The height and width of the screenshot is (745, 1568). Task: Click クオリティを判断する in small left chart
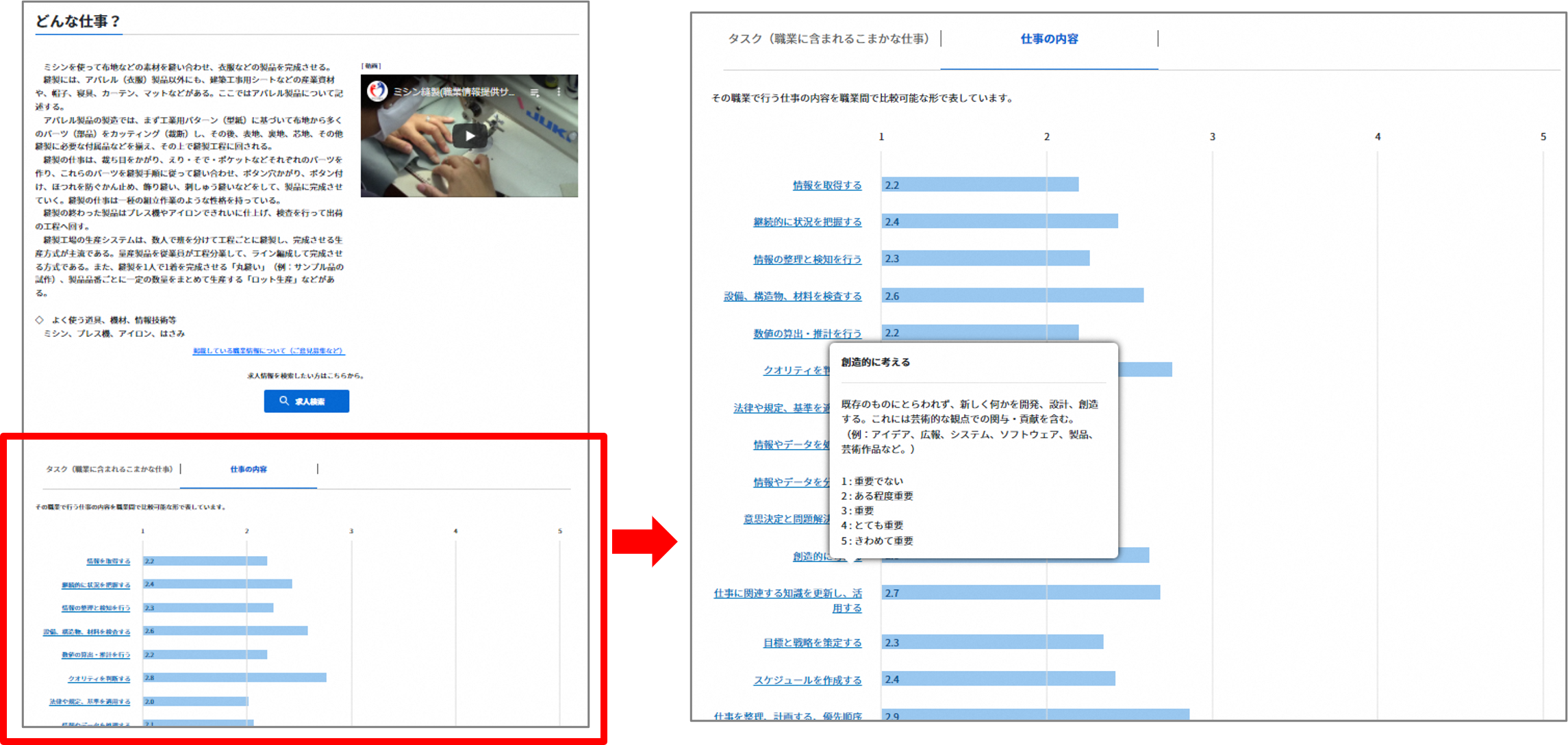point(99,679)
